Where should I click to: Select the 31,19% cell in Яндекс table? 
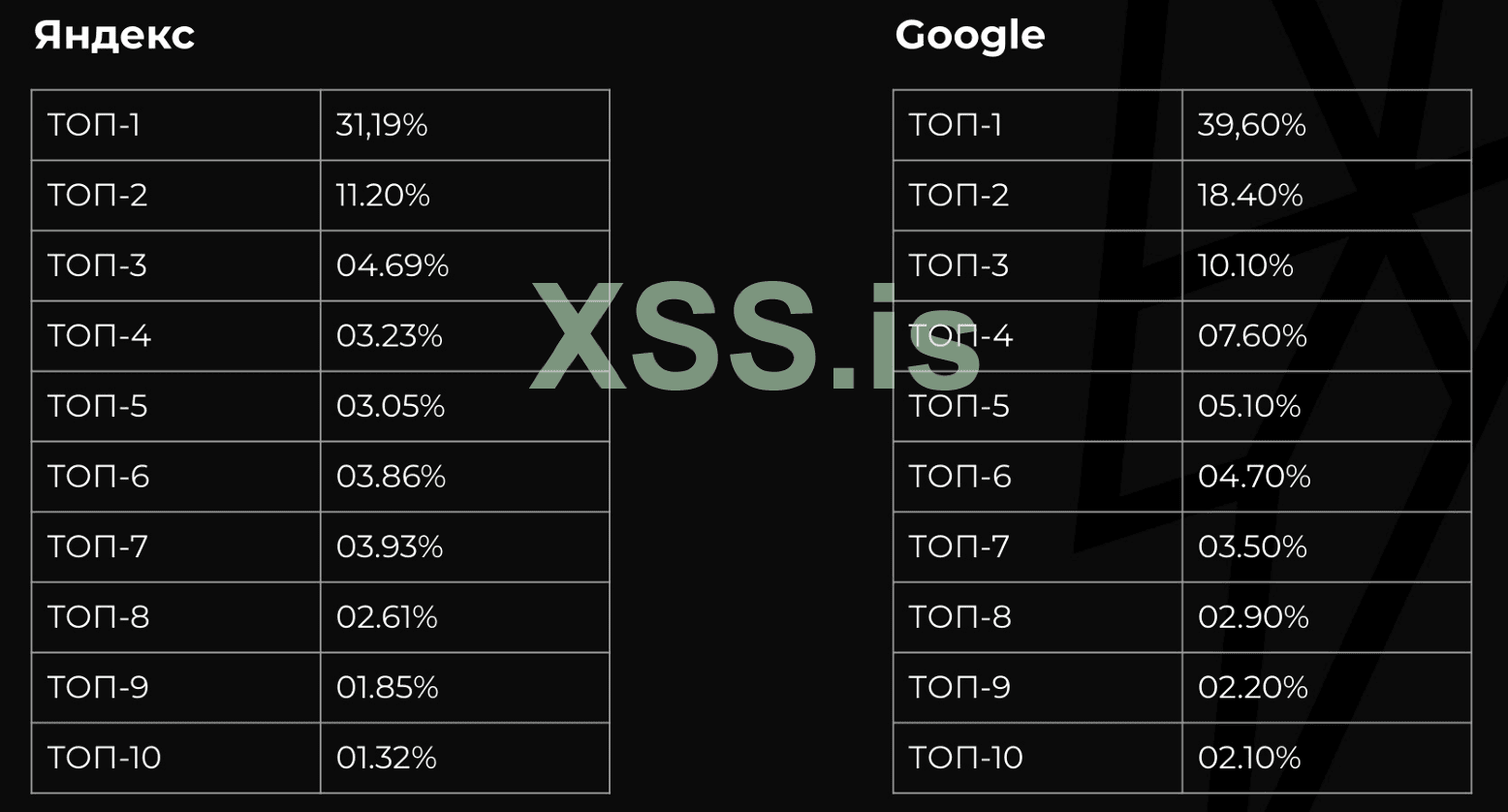pos(382,126)
